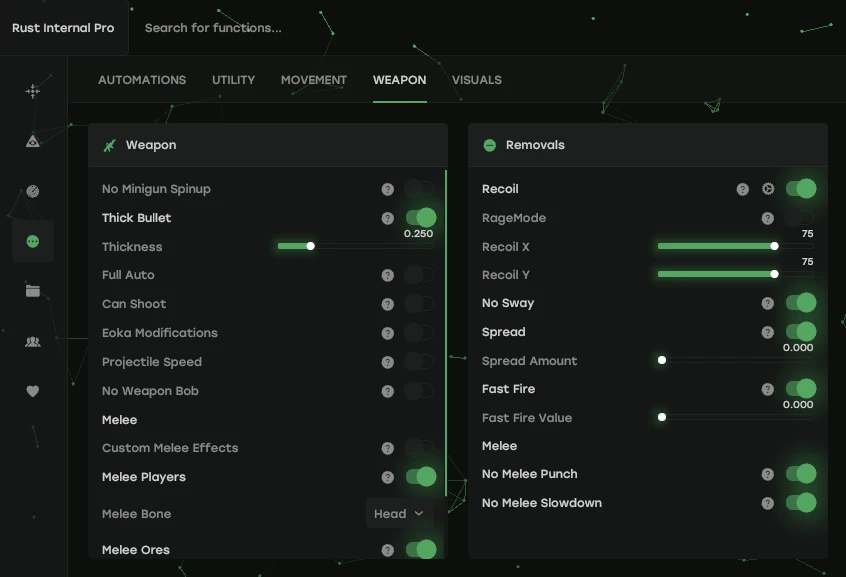Show help for No Sway

(767, 303)
